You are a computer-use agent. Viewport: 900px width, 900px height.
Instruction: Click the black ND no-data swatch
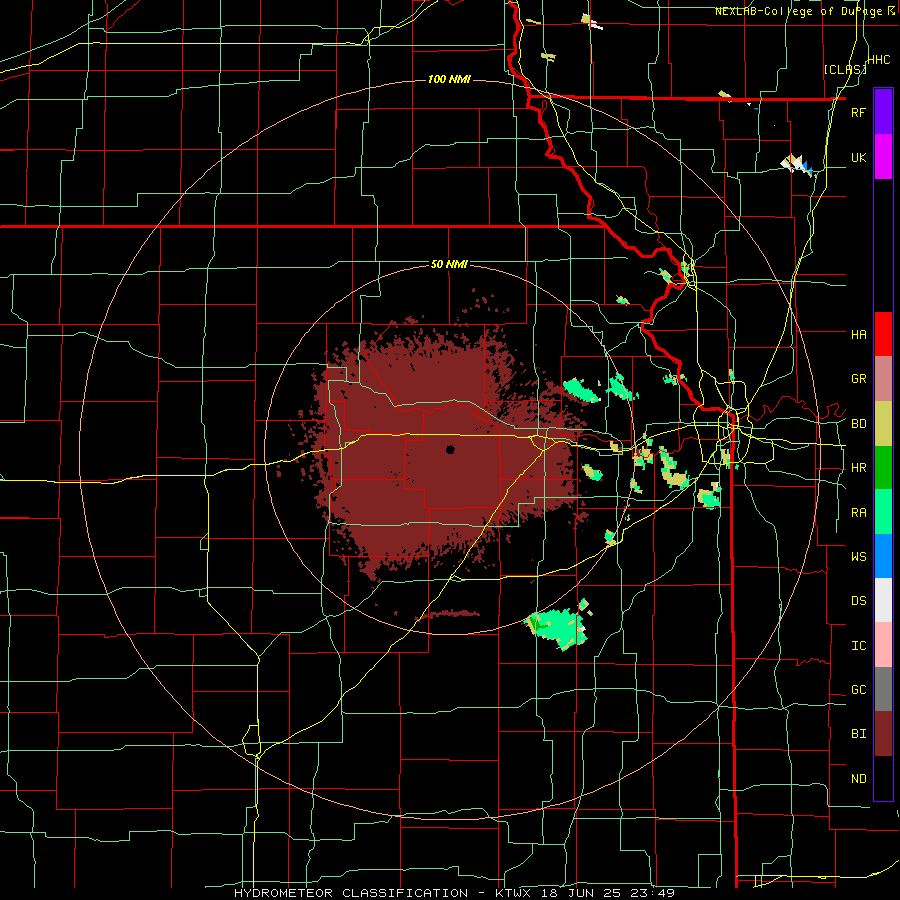tap(883, 778)
